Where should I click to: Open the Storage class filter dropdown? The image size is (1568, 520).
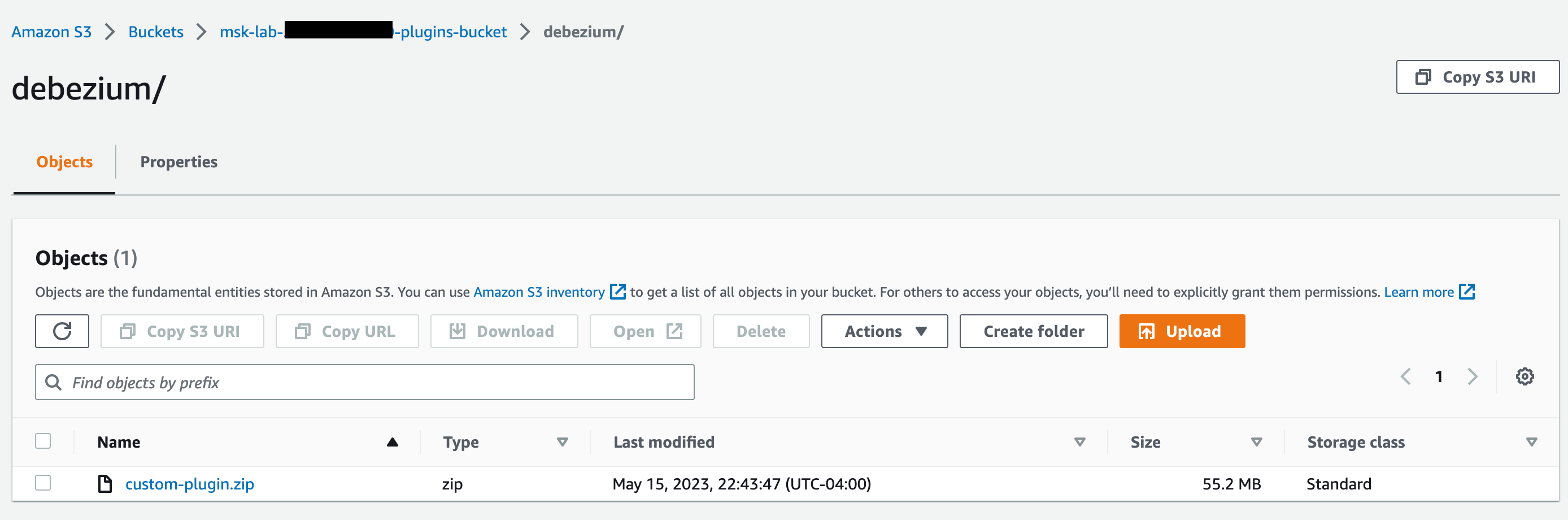[1531, 442]
